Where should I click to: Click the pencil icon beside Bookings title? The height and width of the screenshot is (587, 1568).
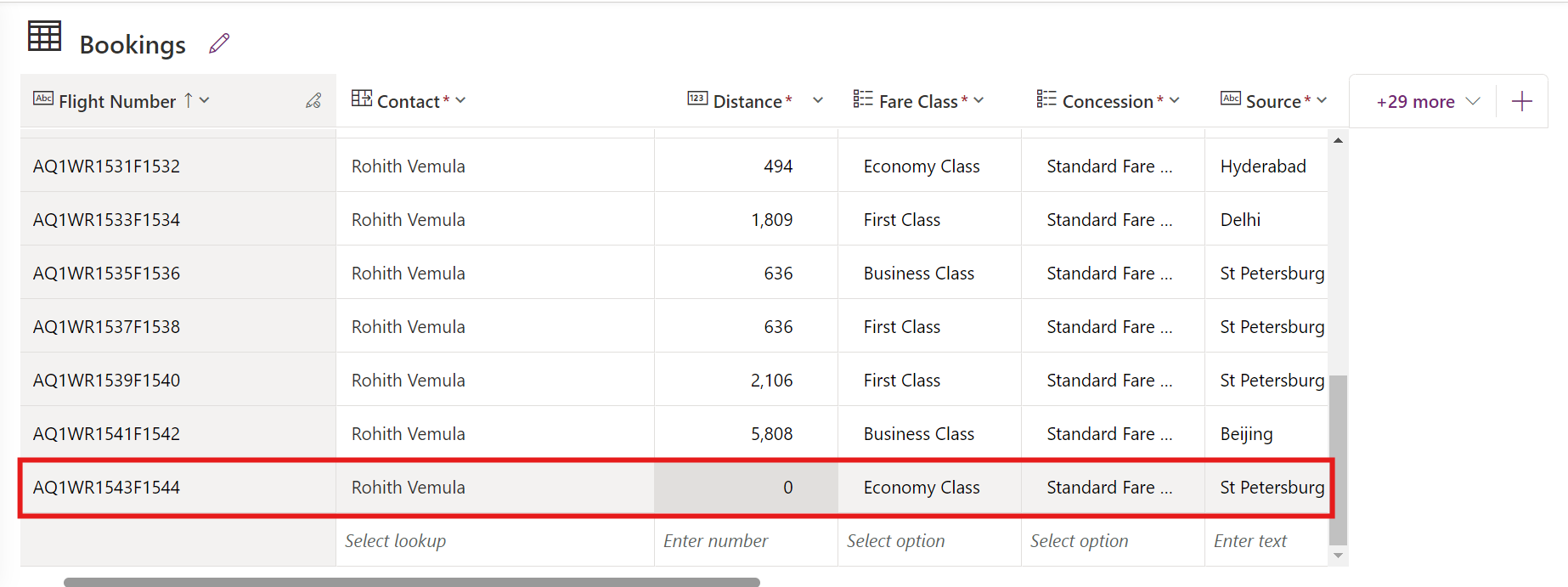[219, 43]
